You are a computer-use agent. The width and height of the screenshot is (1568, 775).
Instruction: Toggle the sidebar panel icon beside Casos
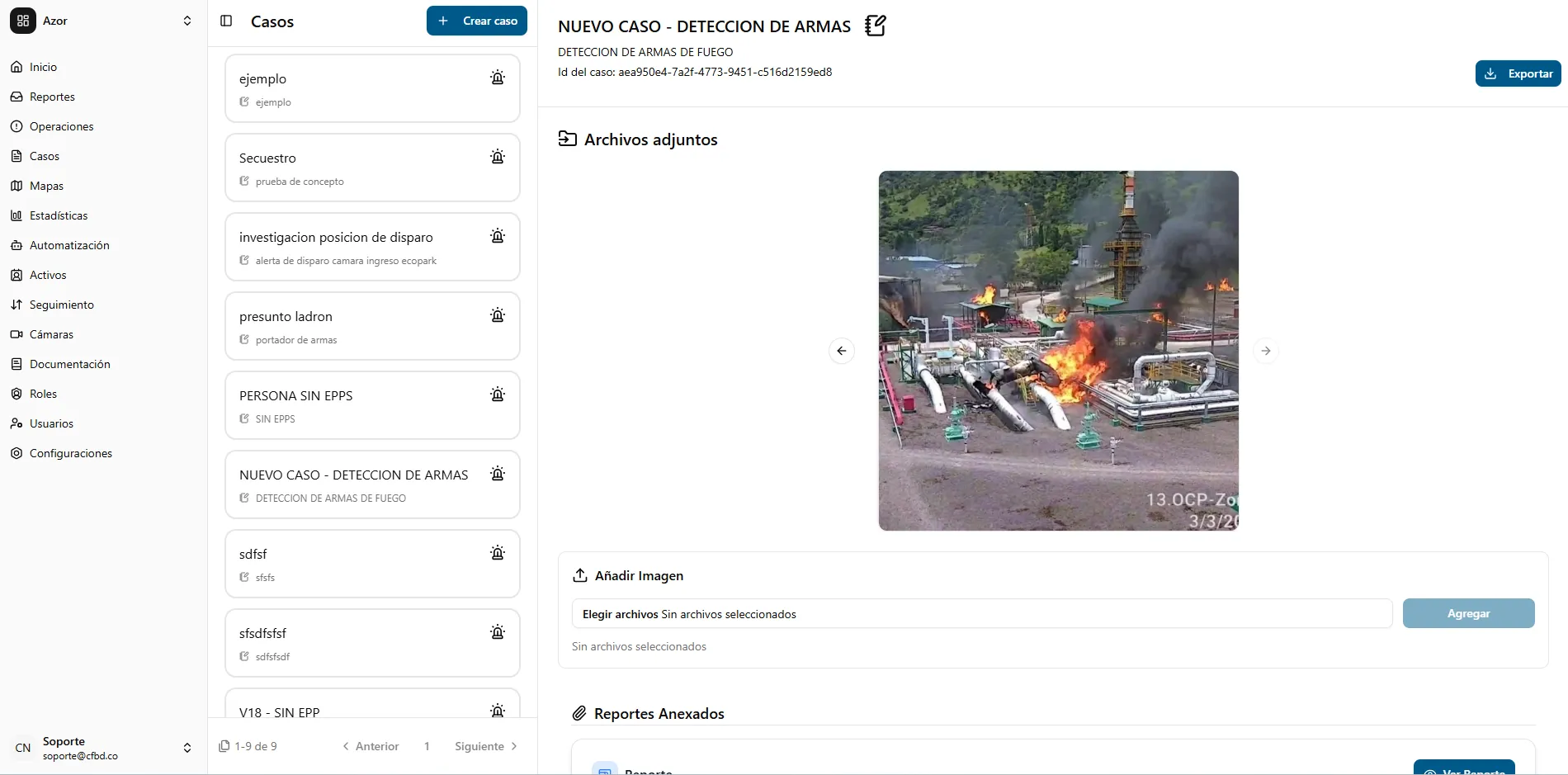(x=226, y=21)
